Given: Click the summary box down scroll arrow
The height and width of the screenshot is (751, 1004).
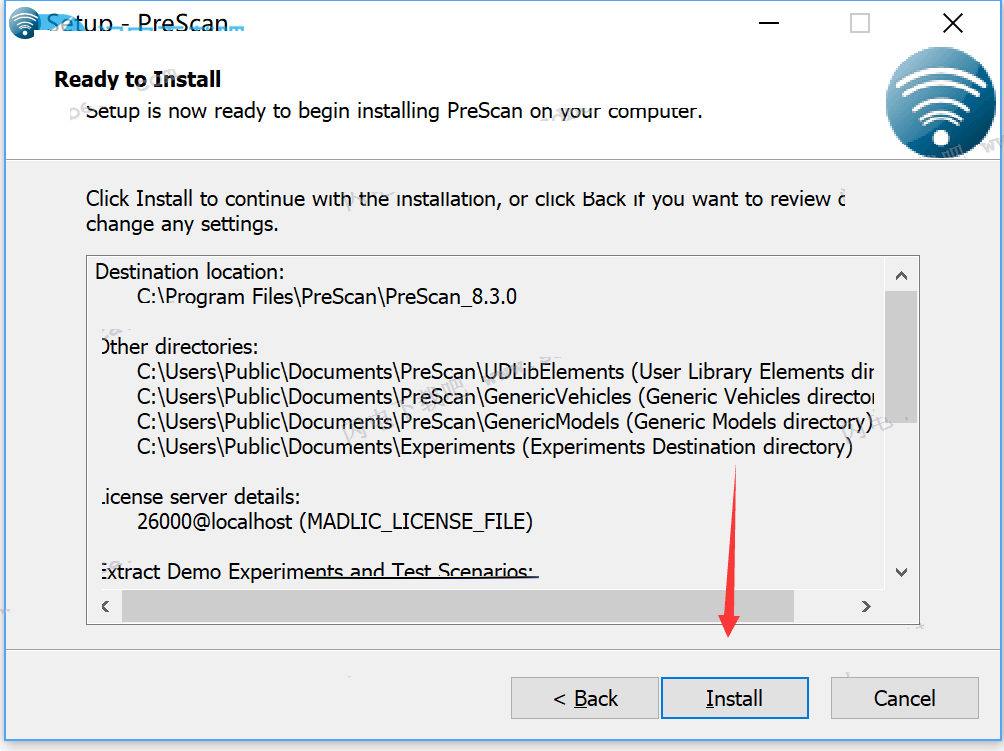Looking at the screenshot, I should click(901, 572).
